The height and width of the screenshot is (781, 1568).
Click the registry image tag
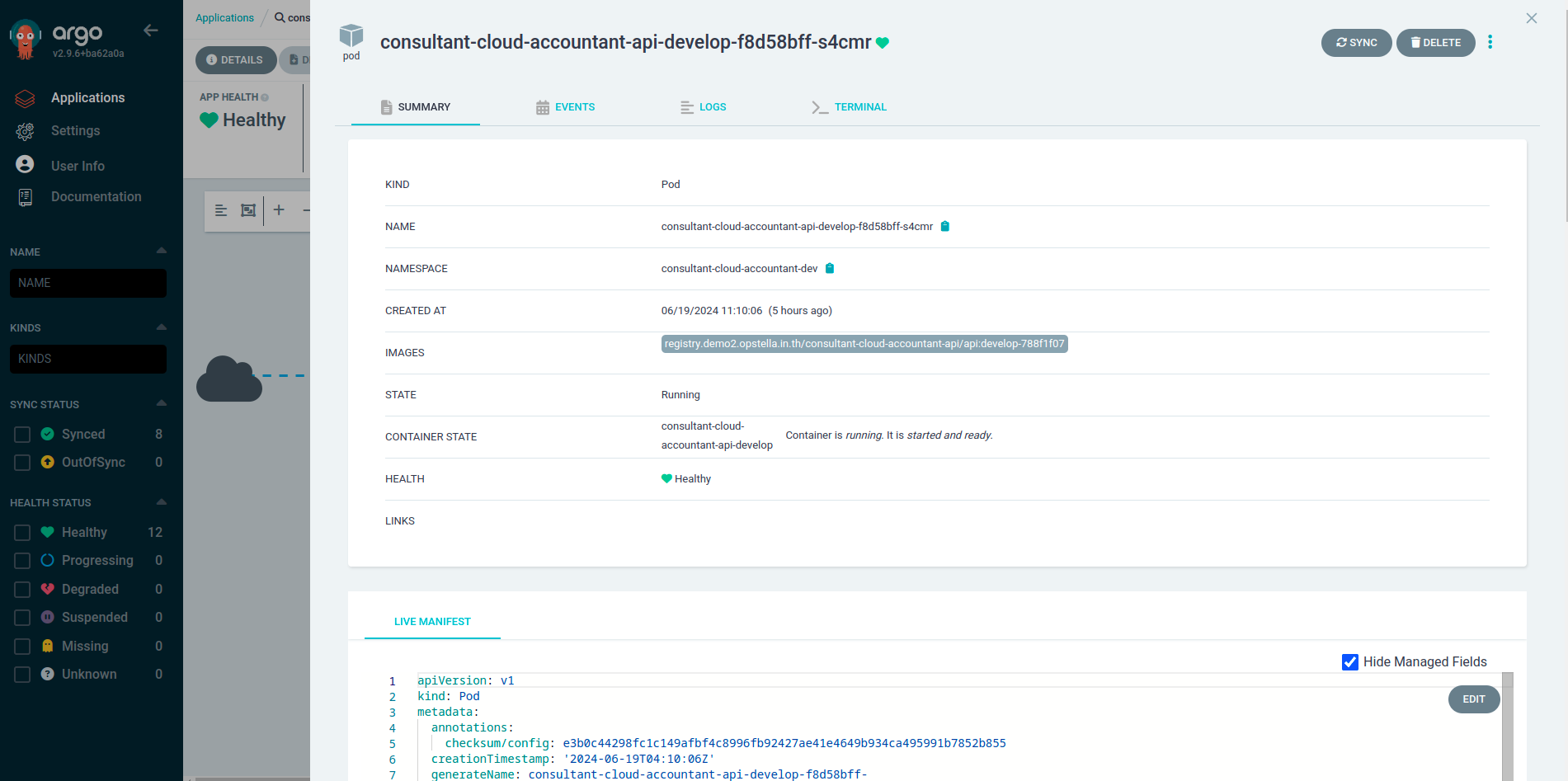(x=864, y=344)
